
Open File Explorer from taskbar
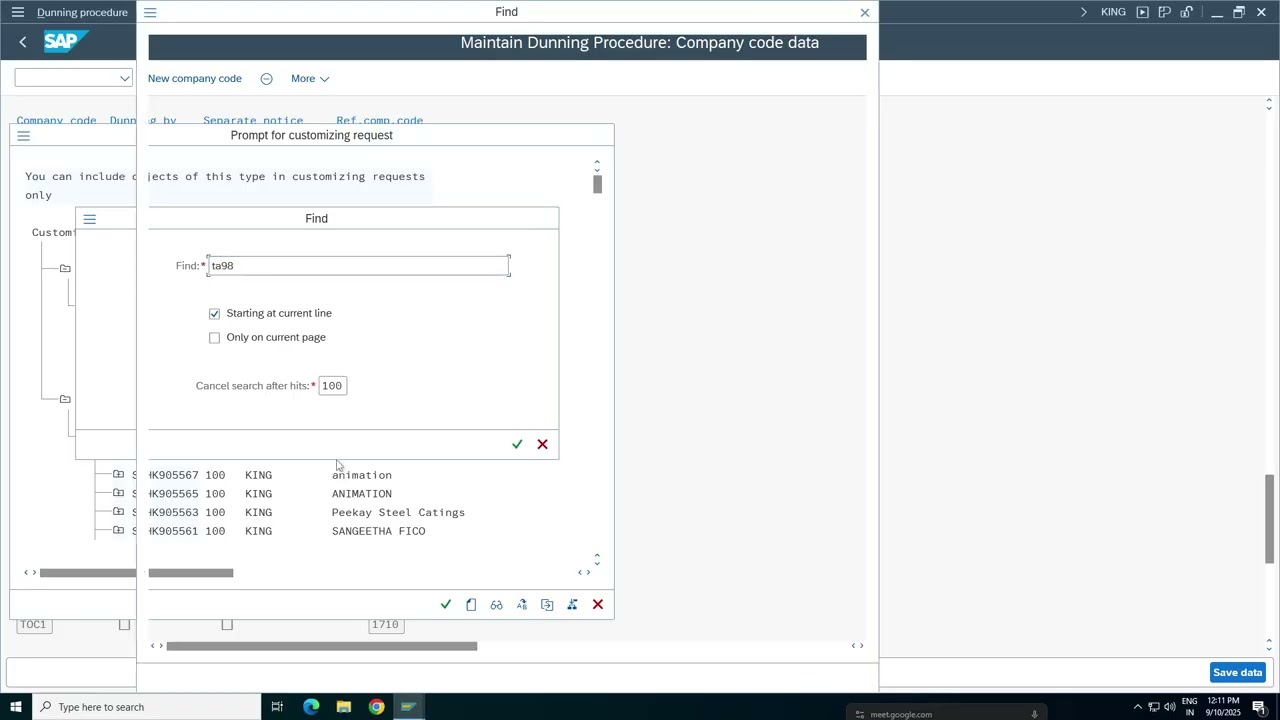[343, 707]
